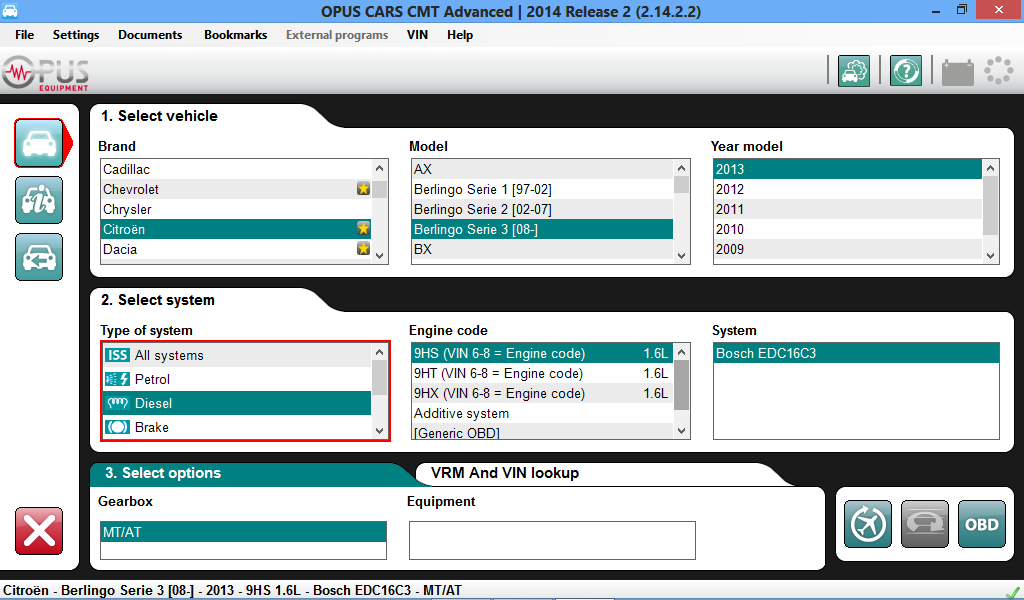The height and width of the screenshot is (600, 1024).
Task: Click the Engine code scrollbar thumb
Action: tap(681, 385)
